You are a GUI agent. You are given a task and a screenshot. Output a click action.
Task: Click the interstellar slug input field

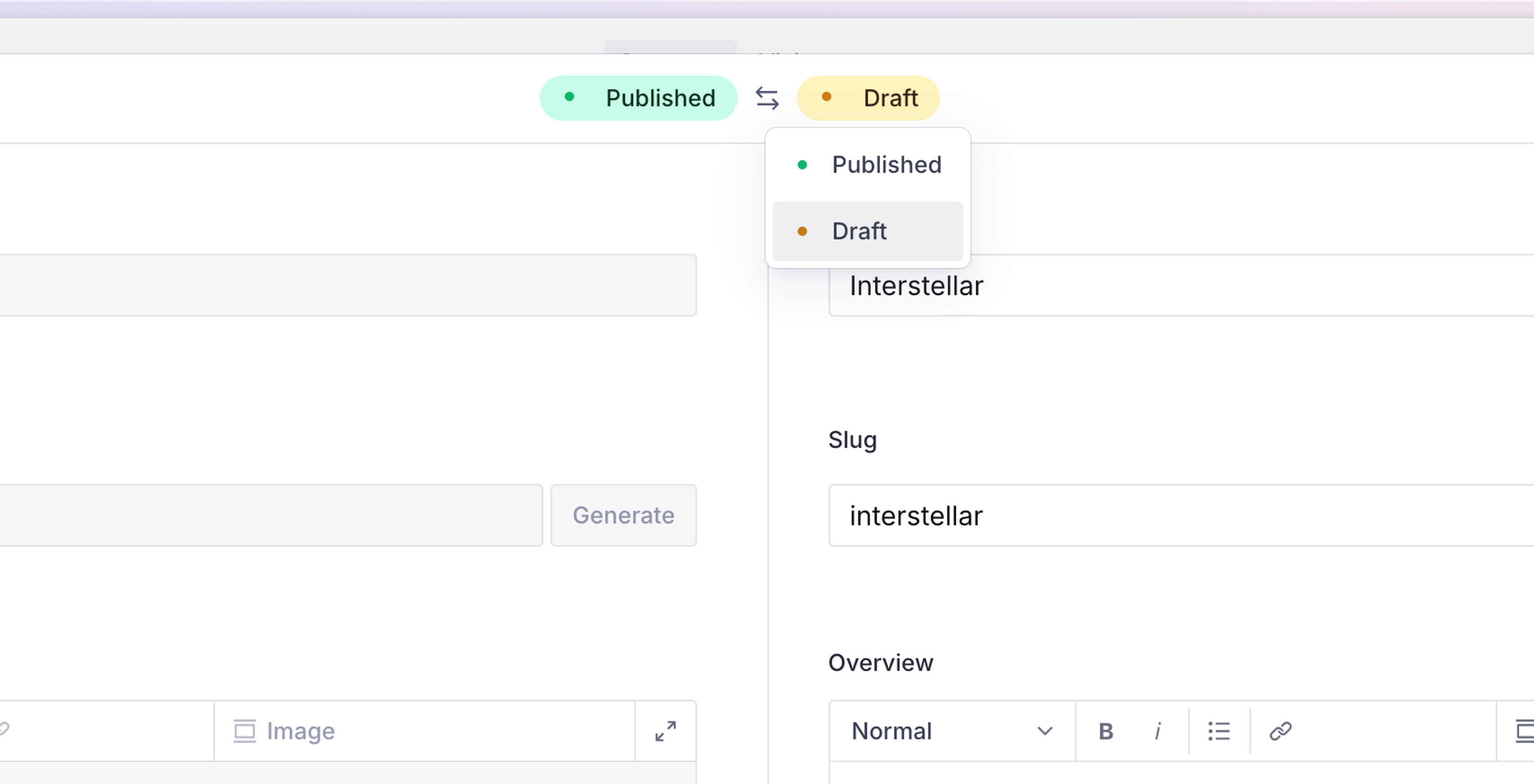[x=1179, y=516]
